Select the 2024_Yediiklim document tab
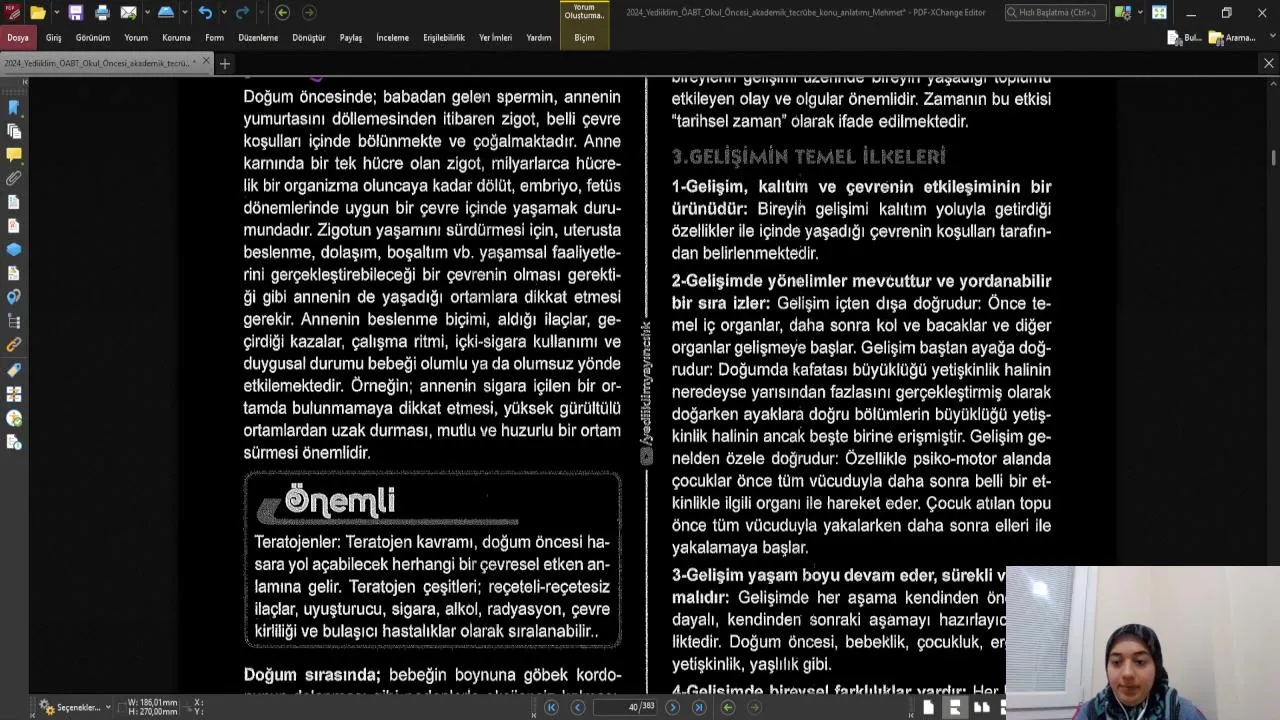The width and height of the screenshot is (1280, 720). pos(100,63)
